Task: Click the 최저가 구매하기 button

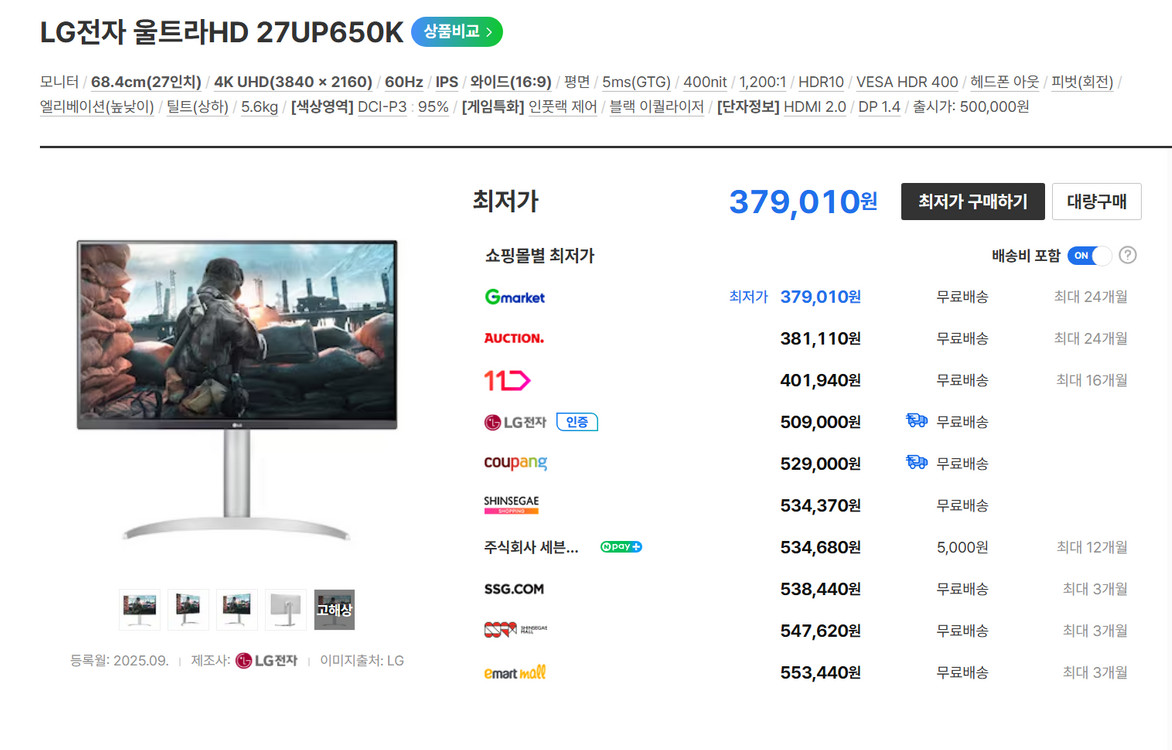Action: 972,201
